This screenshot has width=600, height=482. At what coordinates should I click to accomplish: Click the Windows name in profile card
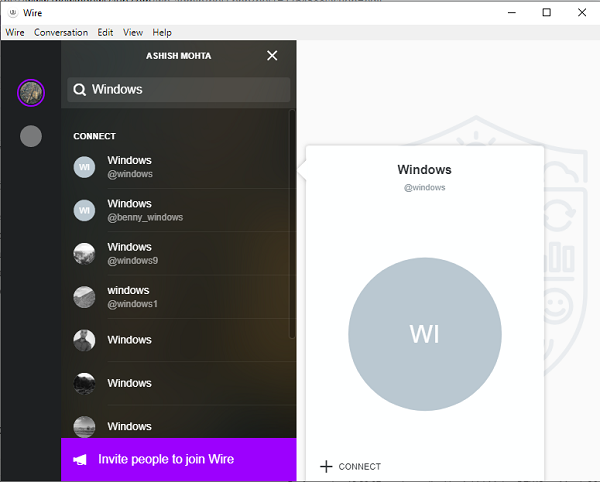[x=424, y=169]
